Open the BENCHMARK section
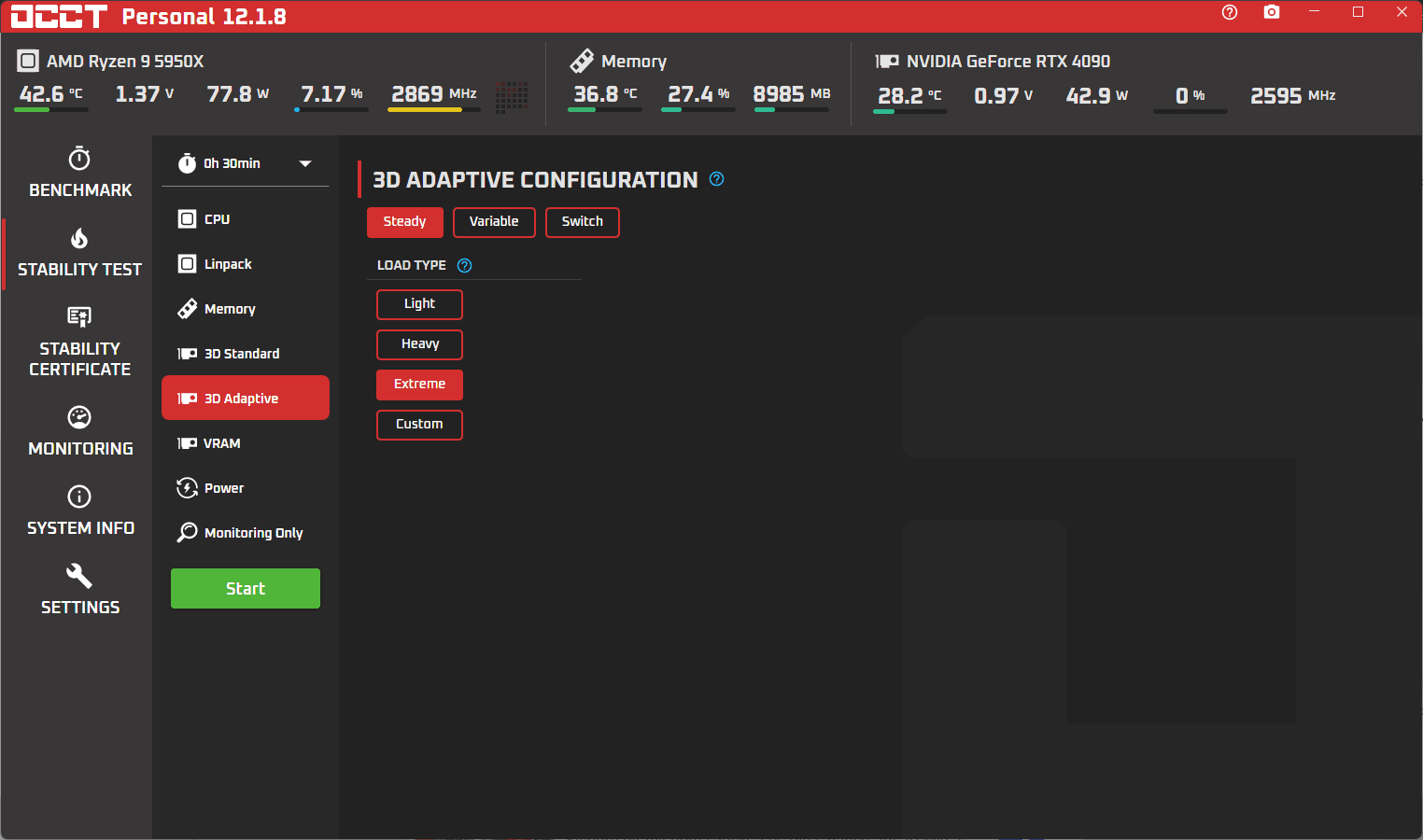 (x=79, y=174)
